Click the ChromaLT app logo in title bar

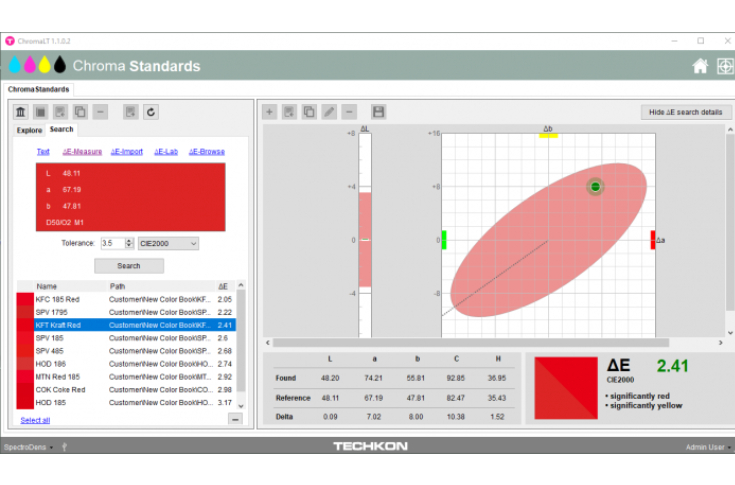[9, 41]
